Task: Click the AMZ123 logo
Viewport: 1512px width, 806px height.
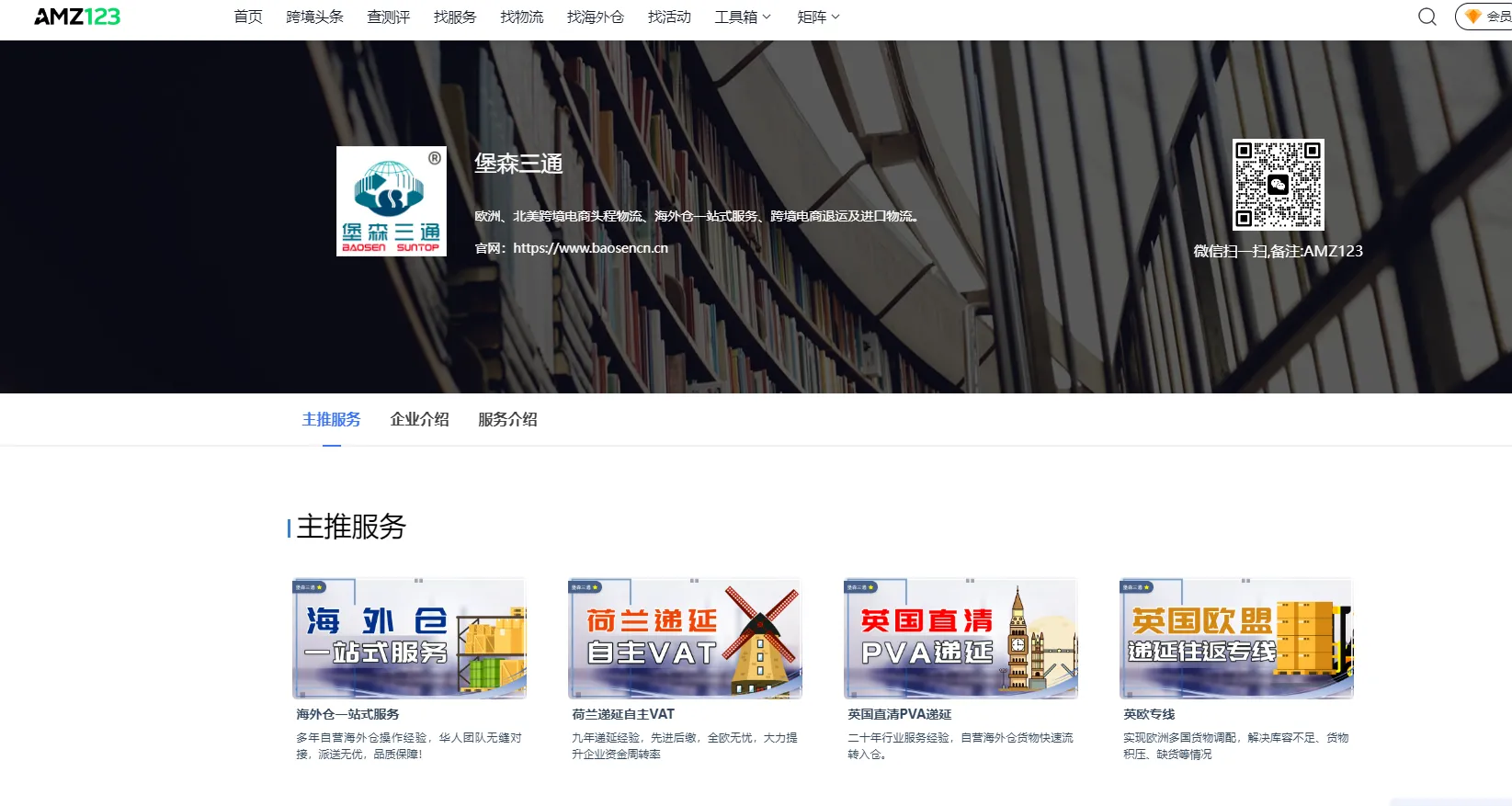Action: (x=77, y=17)
